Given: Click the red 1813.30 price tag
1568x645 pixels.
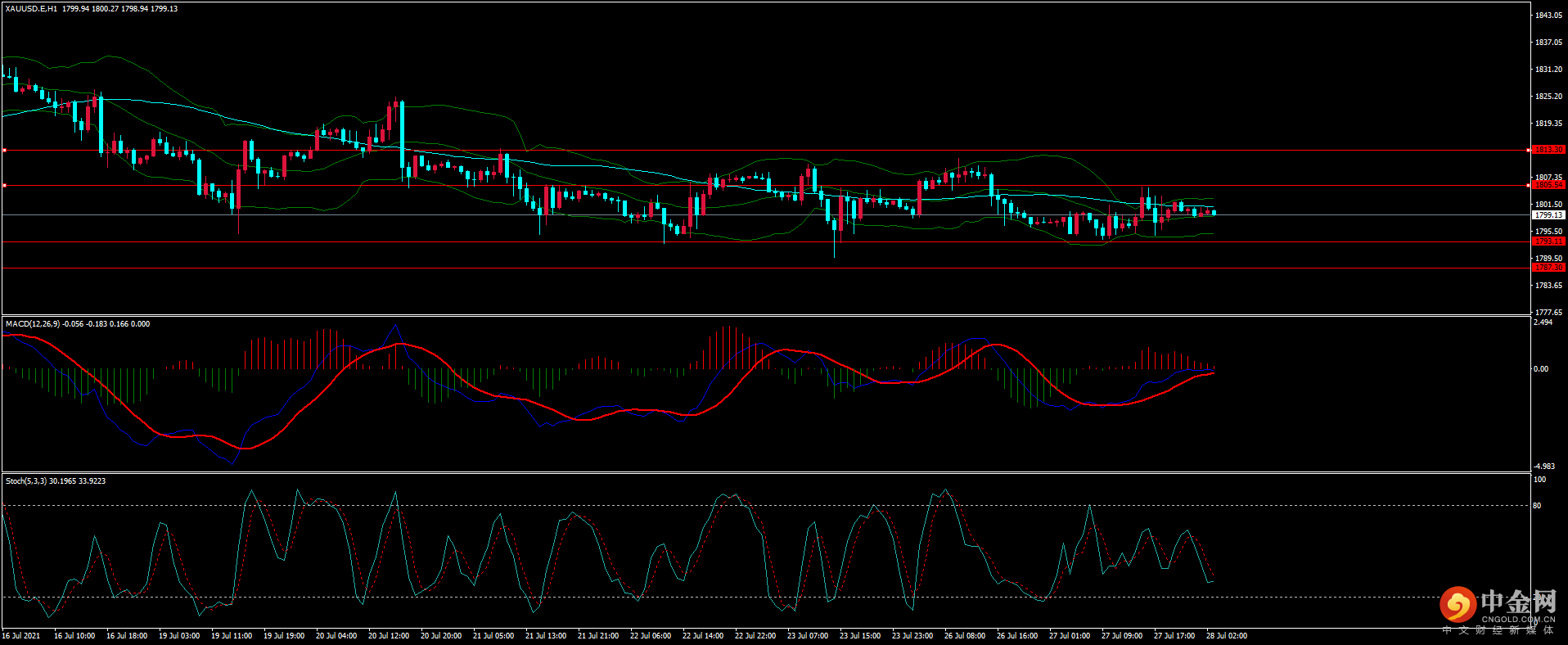Looking at the screenshot, I should pos(1548,150).
